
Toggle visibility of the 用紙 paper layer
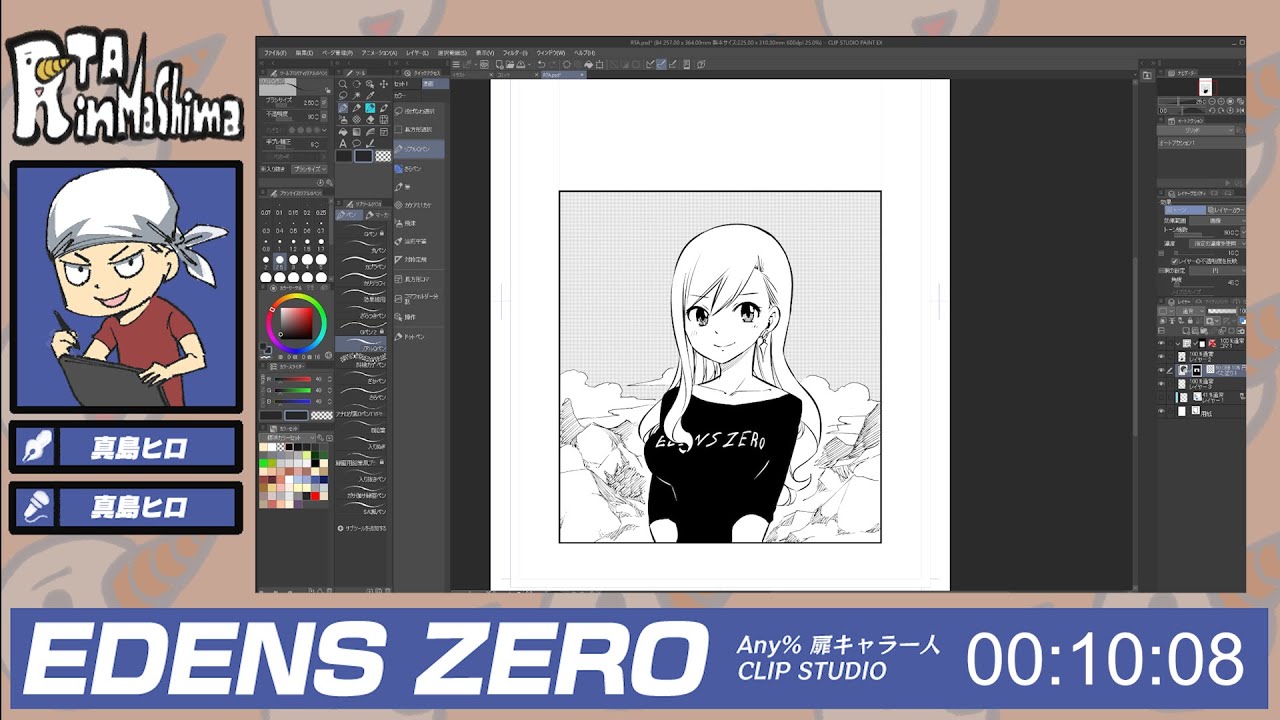[x=1162, y=411]
